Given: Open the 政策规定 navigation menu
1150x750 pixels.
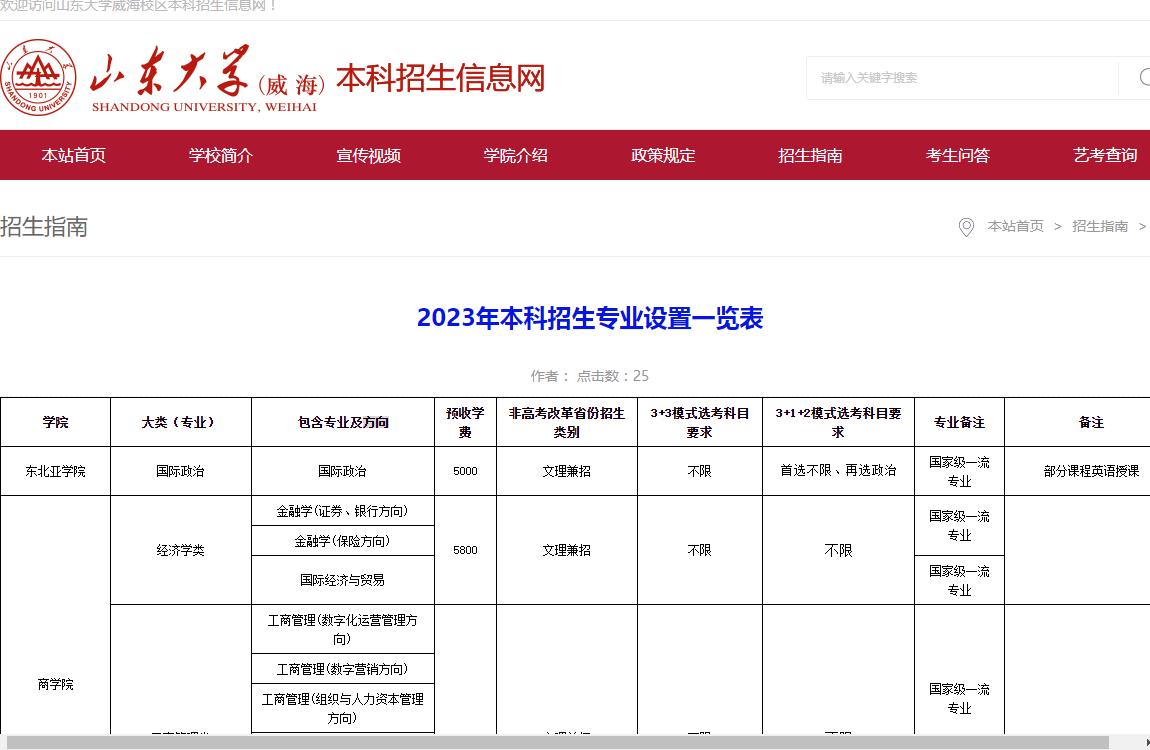Looking at the screenshot, I should coord(663,155).
